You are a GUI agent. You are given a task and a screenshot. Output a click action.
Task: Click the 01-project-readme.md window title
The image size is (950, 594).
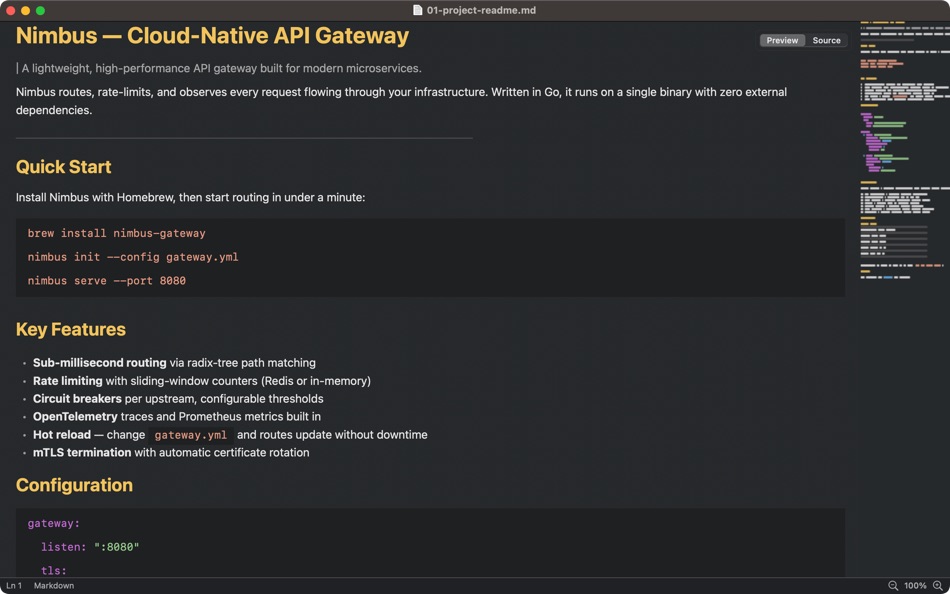[x=481, y=10]
